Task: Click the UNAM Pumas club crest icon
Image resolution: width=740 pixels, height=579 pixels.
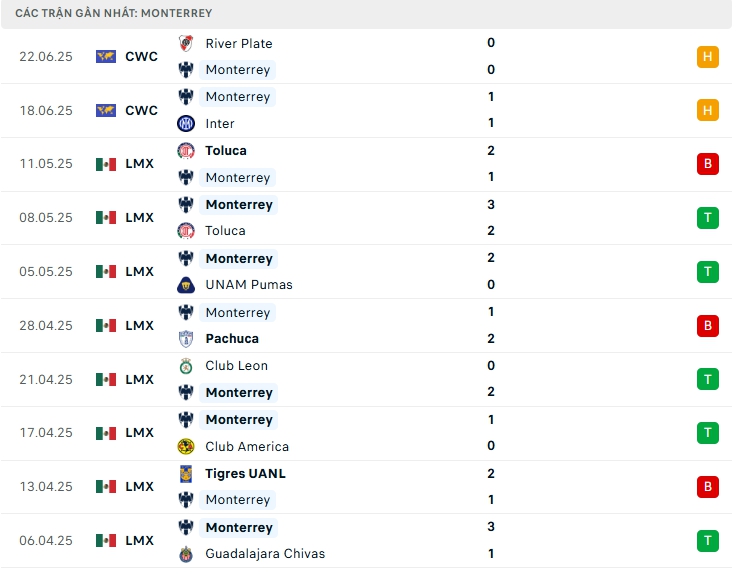Action: pyautogui.click(x=185, y=285)
